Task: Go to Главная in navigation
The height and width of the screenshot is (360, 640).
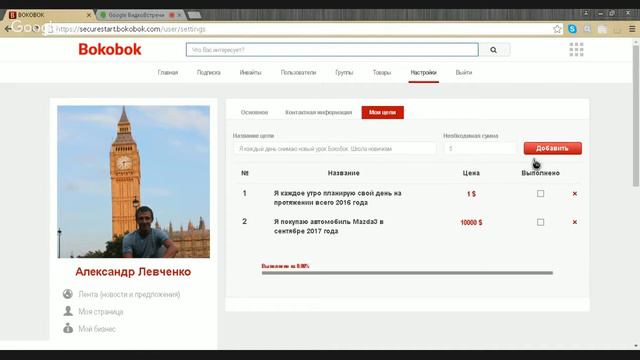Action: pos(168,73)
